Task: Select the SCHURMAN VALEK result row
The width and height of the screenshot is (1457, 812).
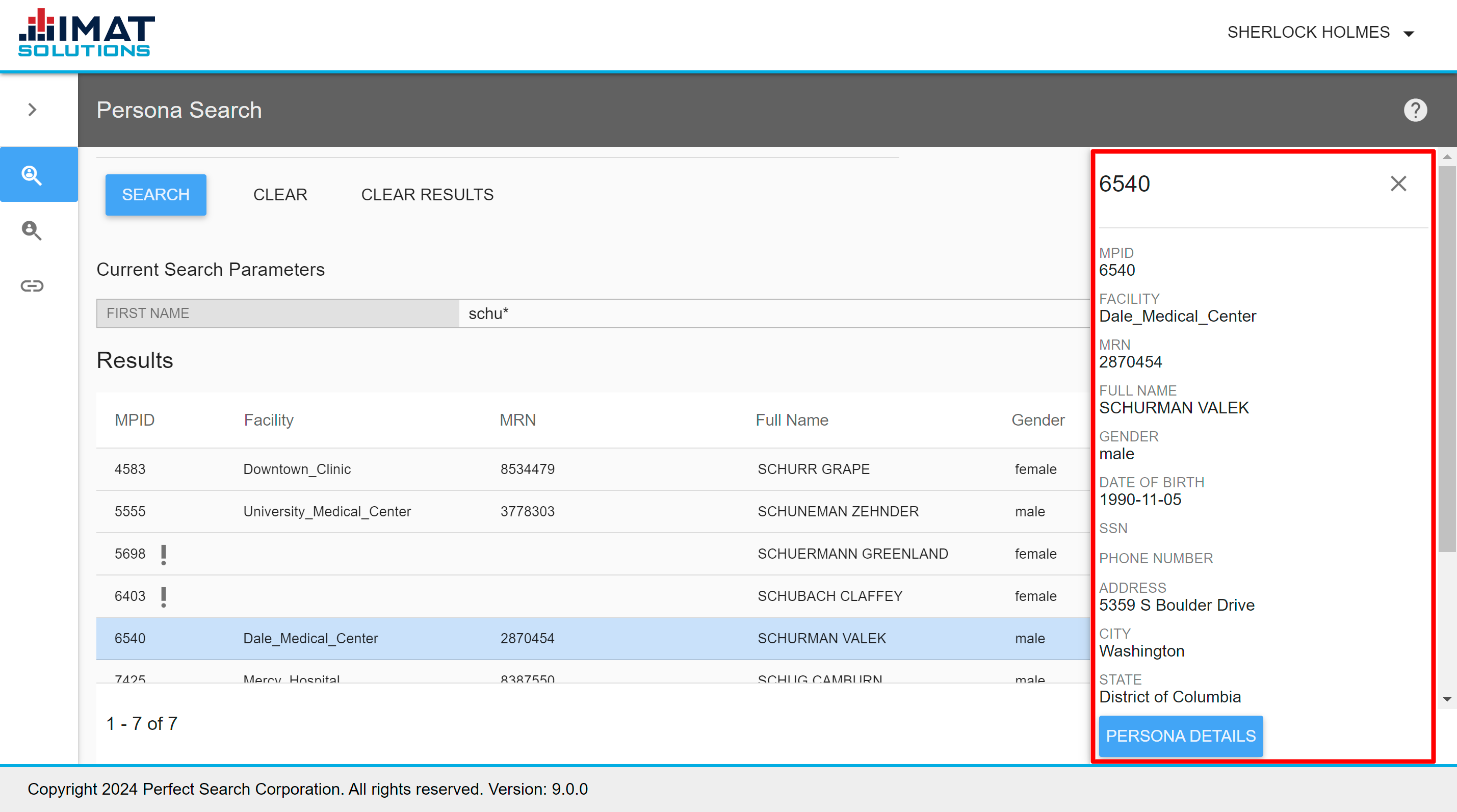Action: point(593,639)
